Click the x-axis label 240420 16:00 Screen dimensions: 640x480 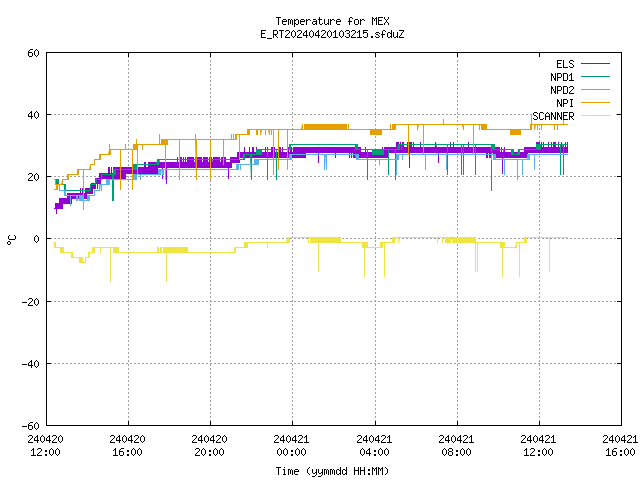point(127,446)
